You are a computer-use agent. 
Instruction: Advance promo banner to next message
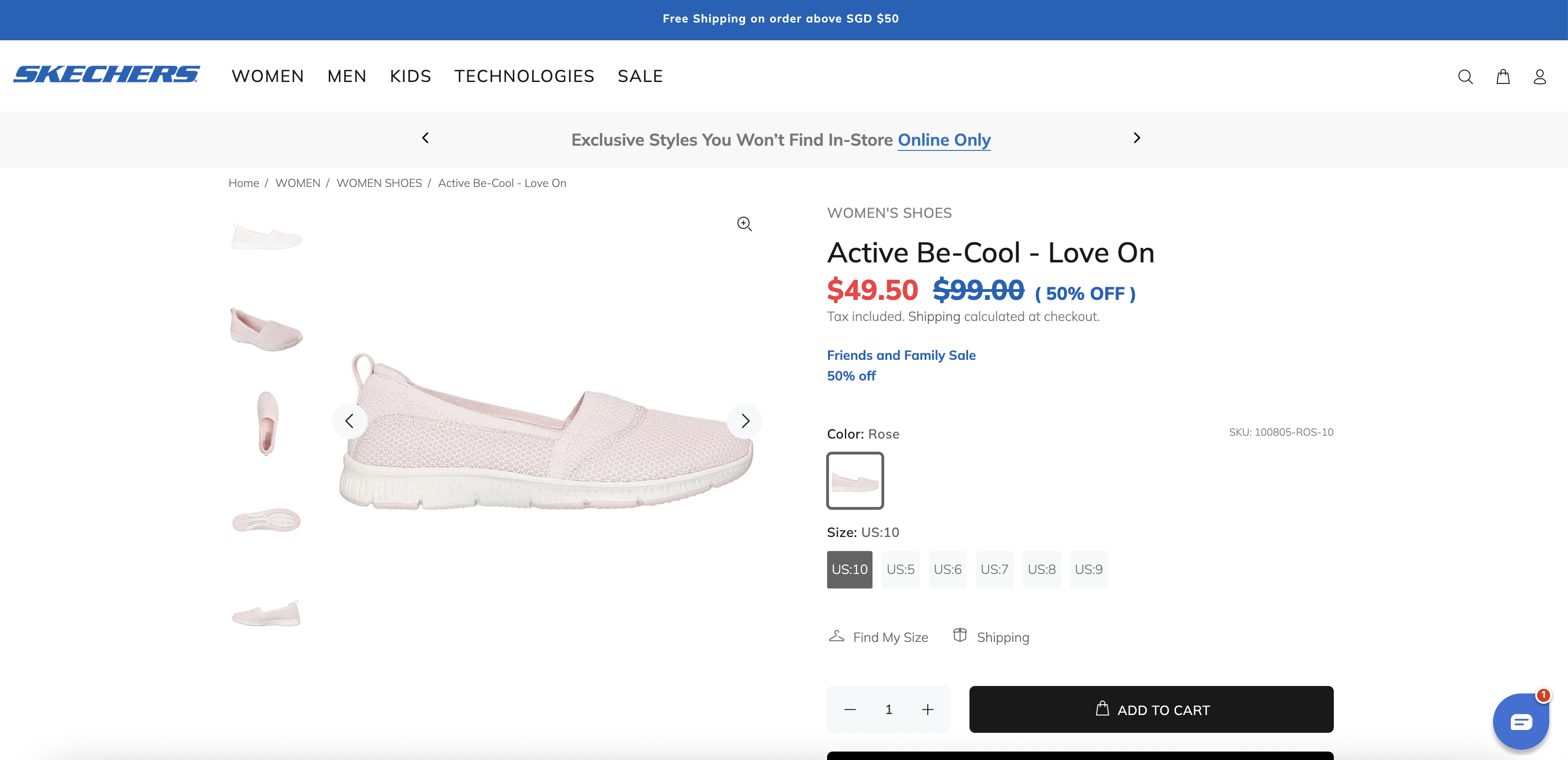point(1136,138)
